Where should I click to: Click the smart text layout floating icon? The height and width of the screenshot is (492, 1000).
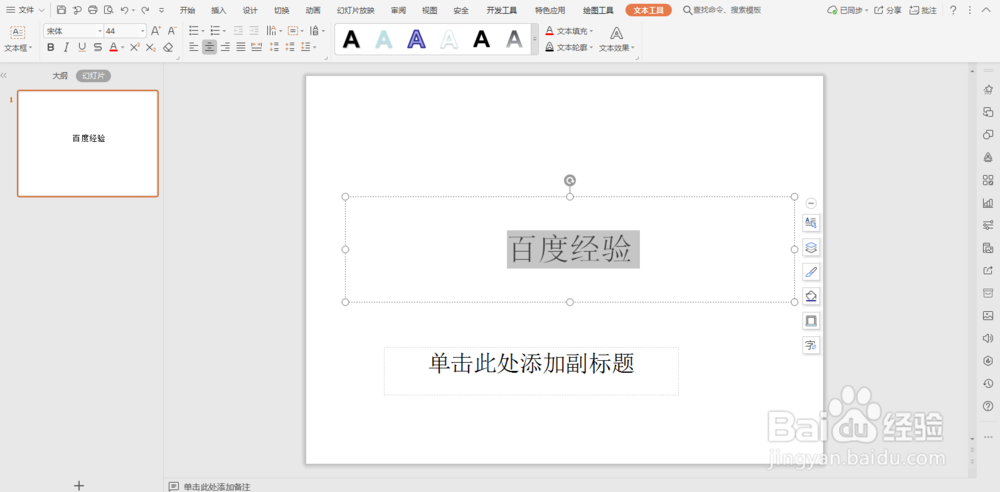811,223
